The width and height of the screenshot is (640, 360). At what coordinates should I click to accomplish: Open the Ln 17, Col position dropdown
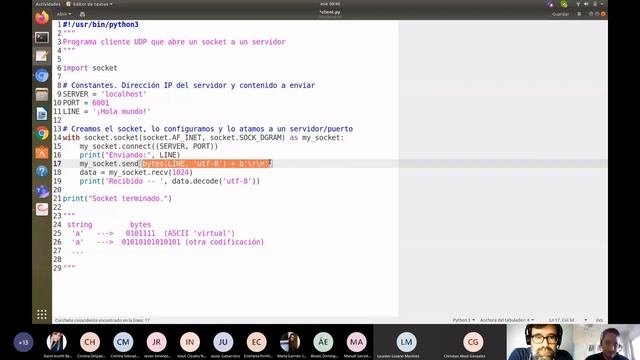pos(568,320)
